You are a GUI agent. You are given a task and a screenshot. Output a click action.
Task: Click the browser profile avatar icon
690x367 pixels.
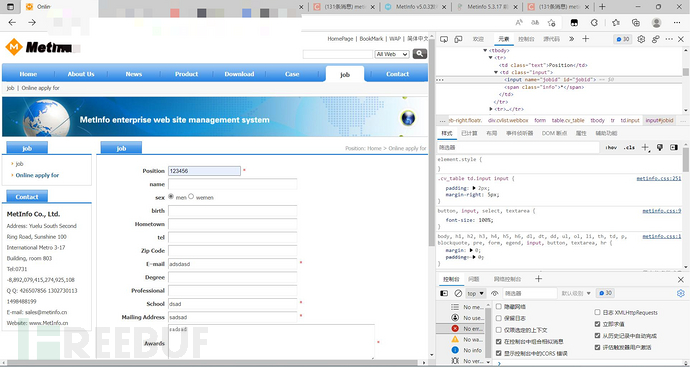(x=657, y=22)
